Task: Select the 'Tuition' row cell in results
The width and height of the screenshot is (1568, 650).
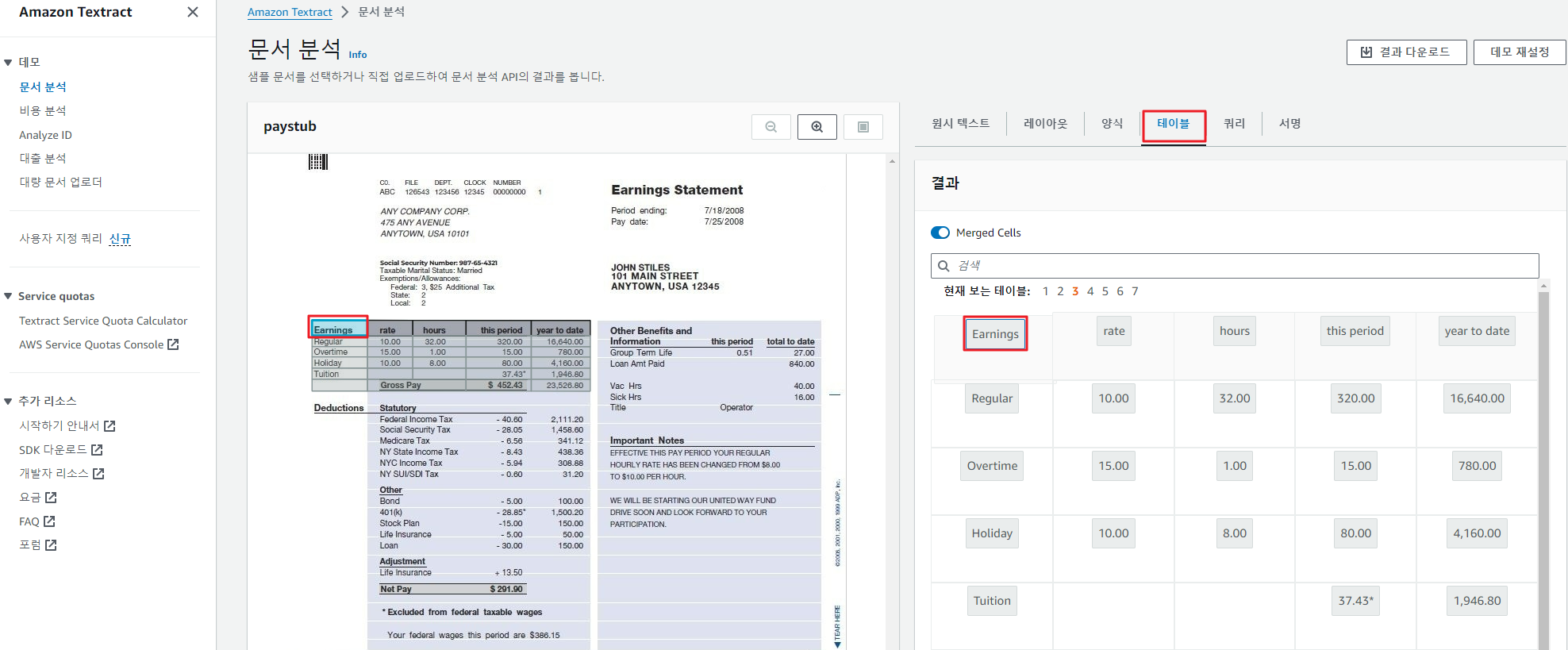Action: [992, 601]
